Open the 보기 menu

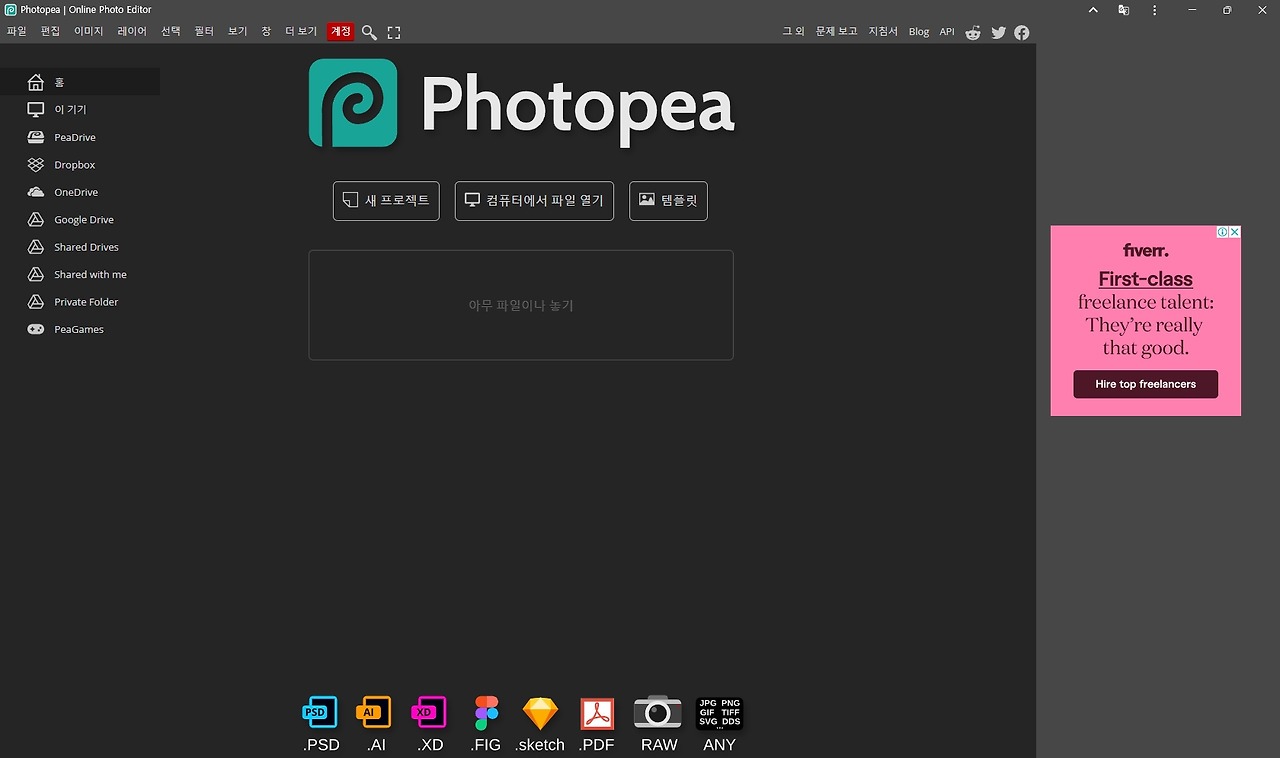click(x=237, y=32)
